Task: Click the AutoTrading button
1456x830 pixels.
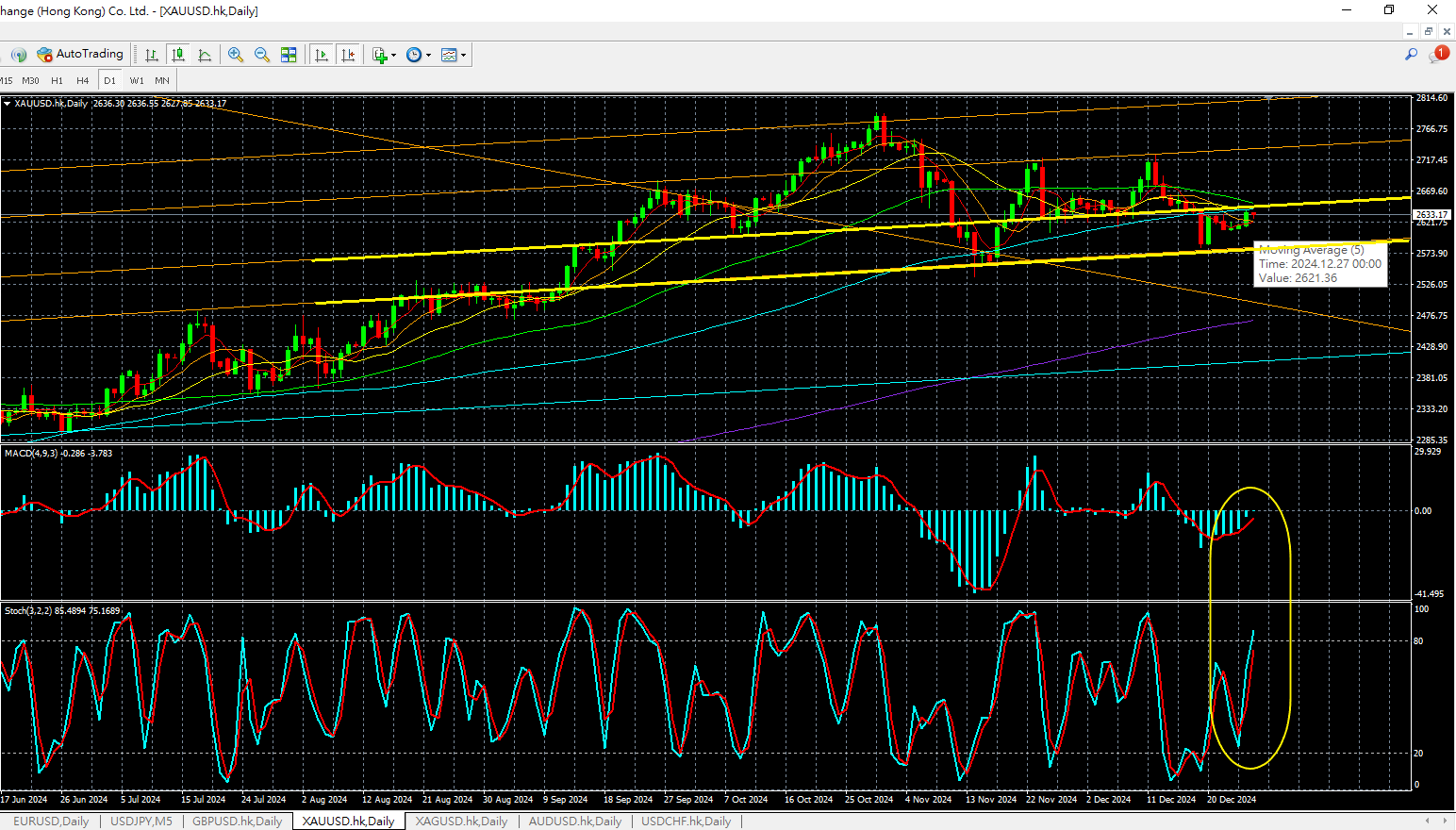Action: coord(80,55)
